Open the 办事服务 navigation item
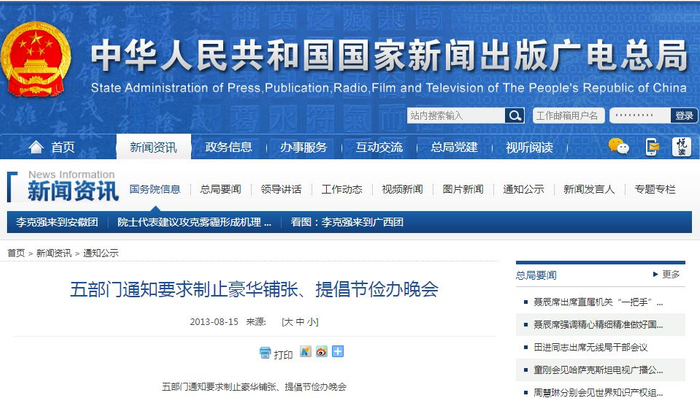The image size is (700, 401). tap(304, 147)
